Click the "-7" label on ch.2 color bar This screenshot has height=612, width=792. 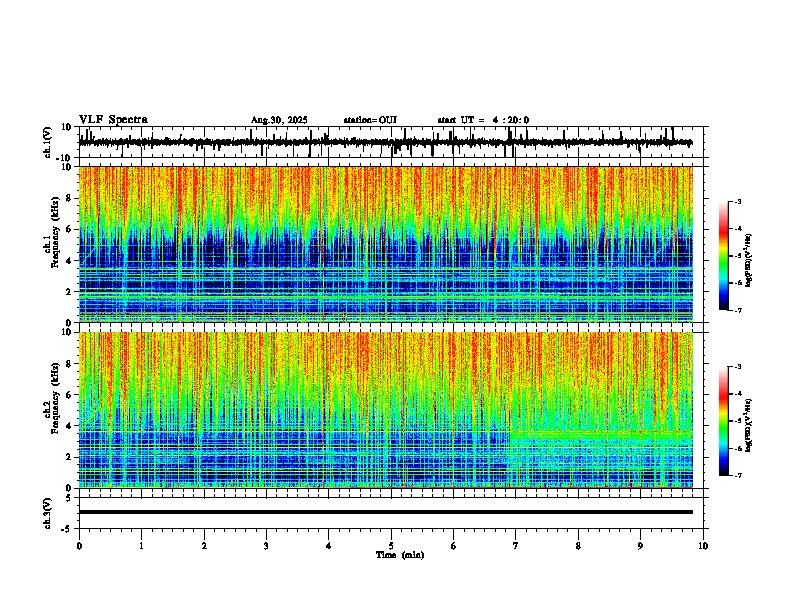[737, 476]
